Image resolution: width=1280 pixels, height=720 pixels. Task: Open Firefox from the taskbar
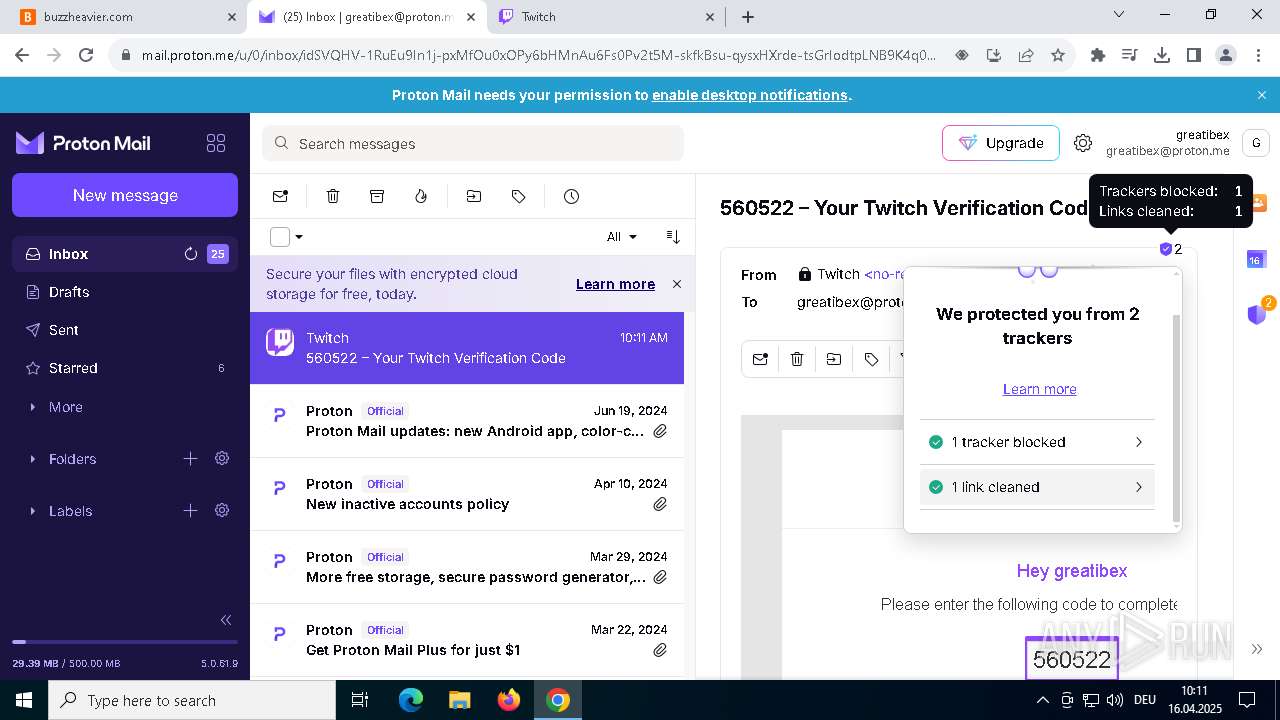click(509, 700)
